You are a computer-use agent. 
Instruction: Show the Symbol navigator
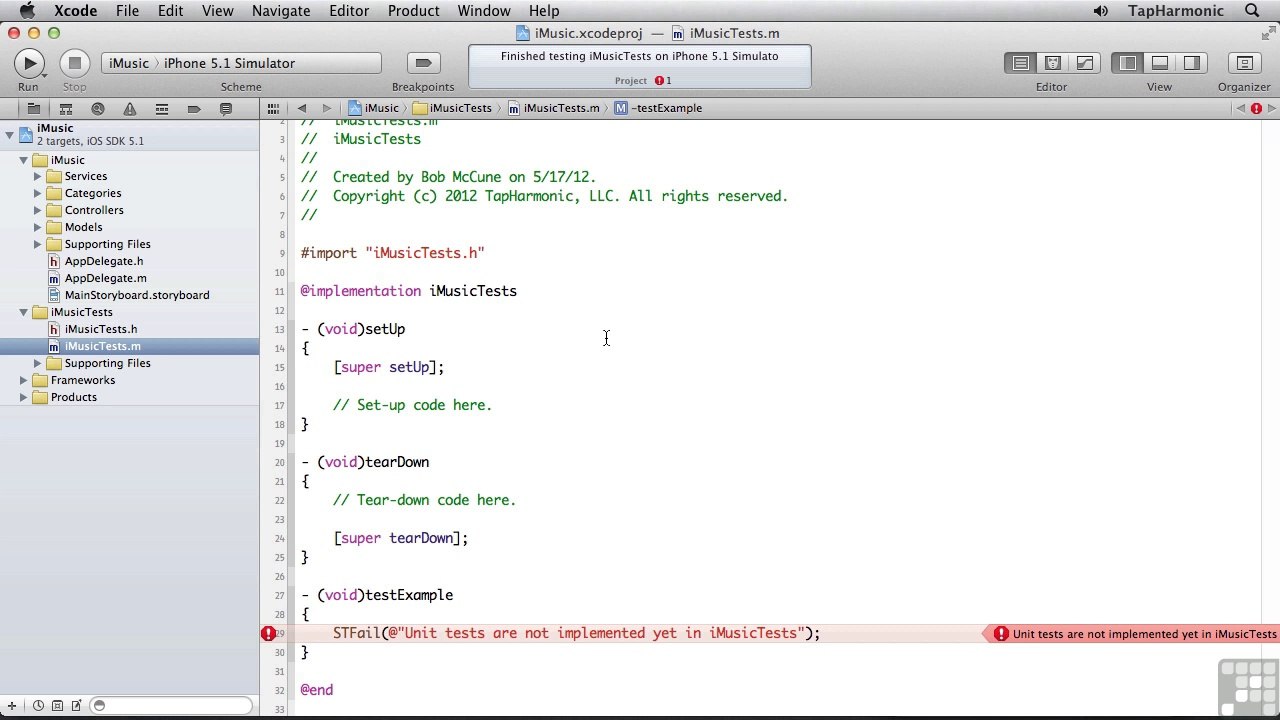65,108
